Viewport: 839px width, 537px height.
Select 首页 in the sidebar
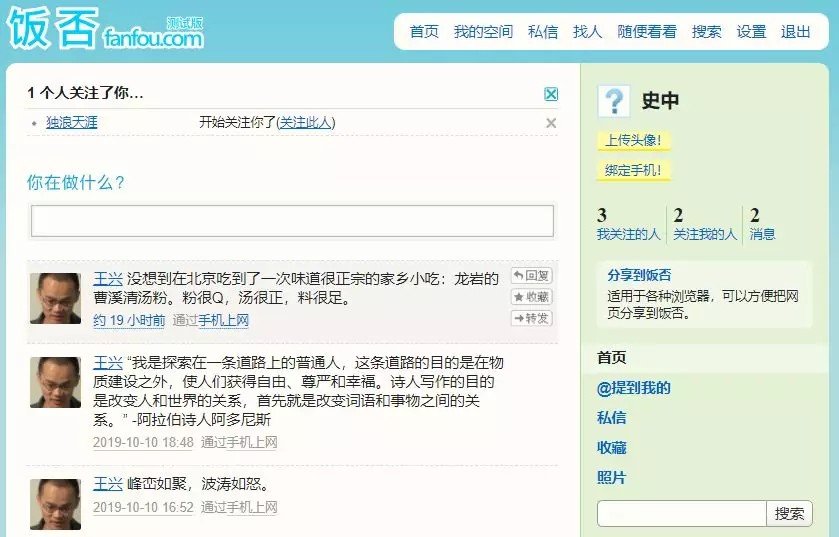click(612, 357)
